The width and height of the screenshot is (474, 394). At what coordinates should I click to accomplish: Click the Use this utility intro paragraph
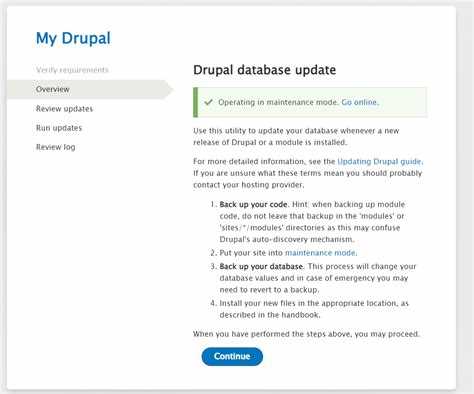[x=296, y=137]
